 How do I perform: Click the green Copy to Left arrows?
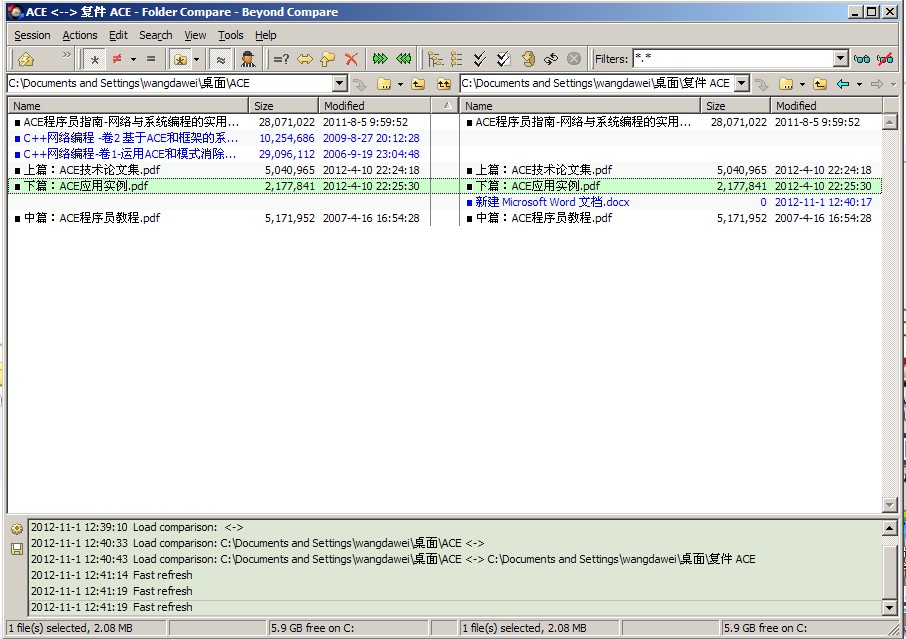(404, 59)
